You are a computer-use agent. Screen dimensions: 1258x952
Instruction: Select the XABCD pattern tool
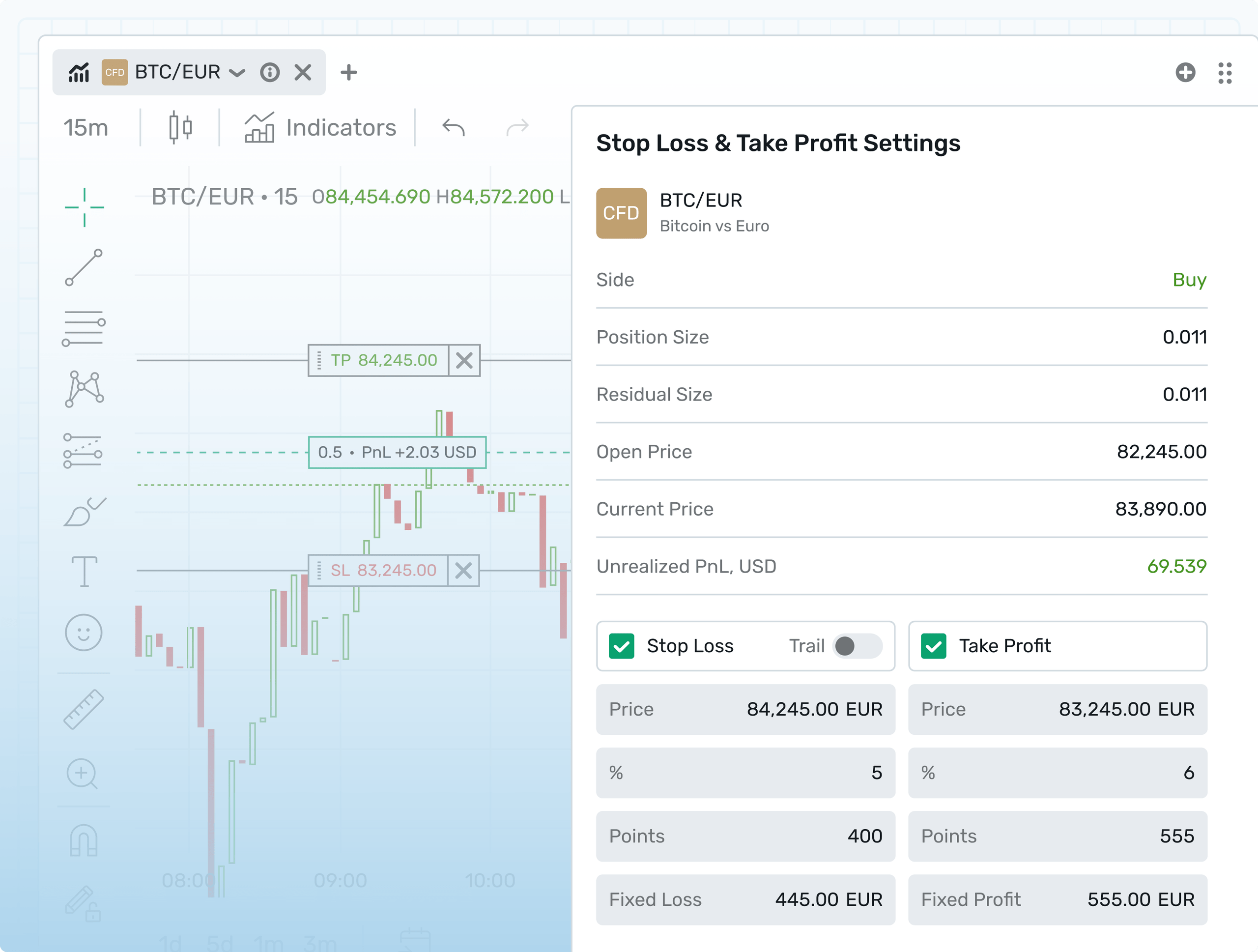pyautogui.click(x=84, y=390)
